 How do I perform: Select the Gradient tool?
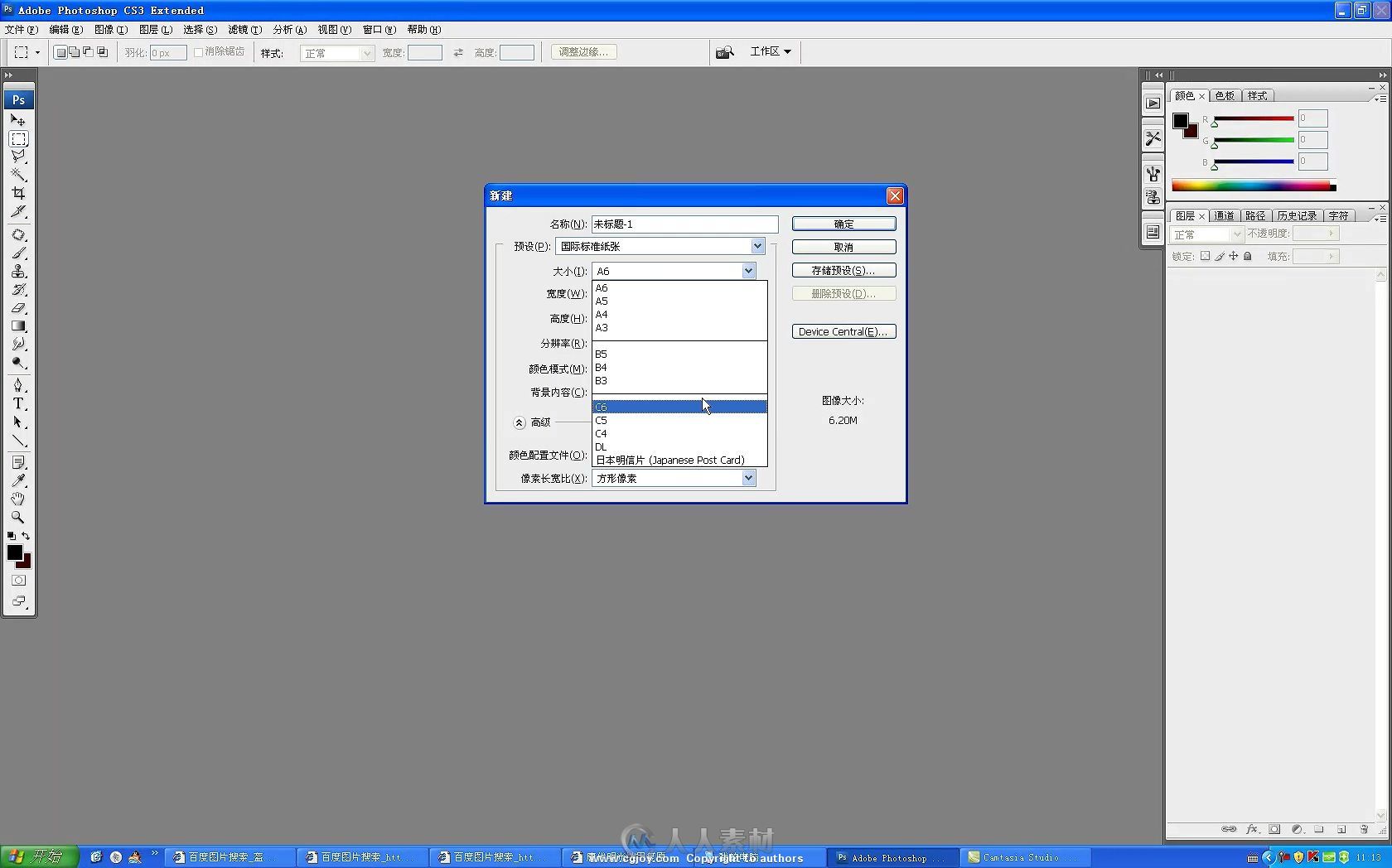click(x=18, y=325)
